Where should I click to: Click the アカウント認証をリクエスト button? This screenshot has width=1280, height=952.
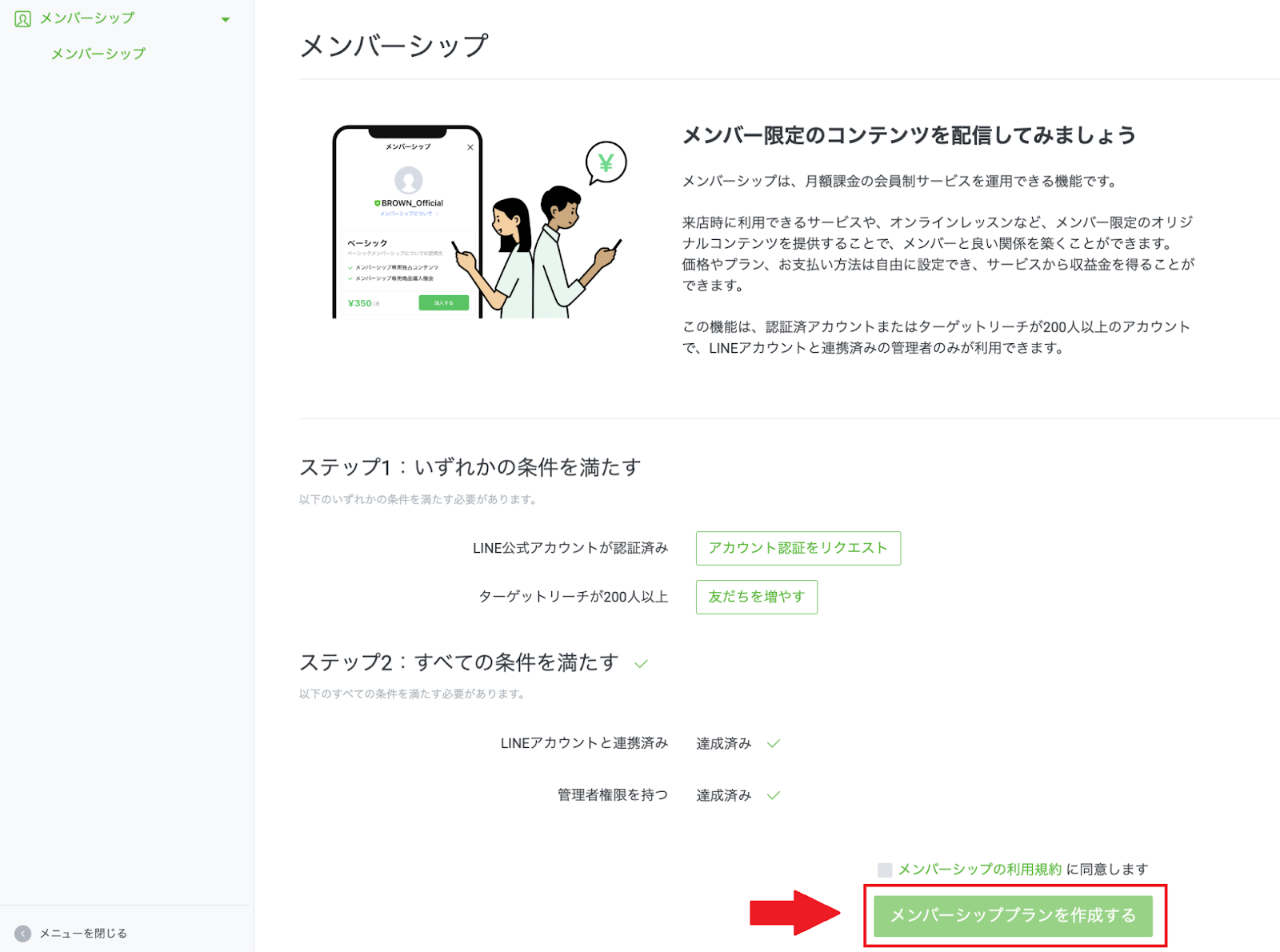pyautogui.click(x=798, y=548)
